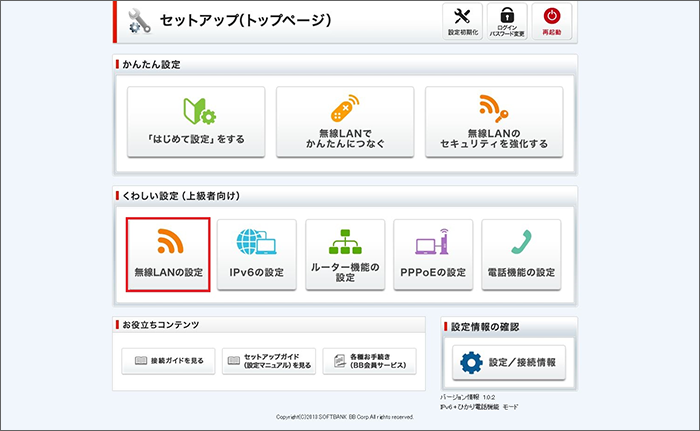Click the 設定情報の確認 section header
The width and height of the screenshot is (700, 431).
(x=485, y=326)
